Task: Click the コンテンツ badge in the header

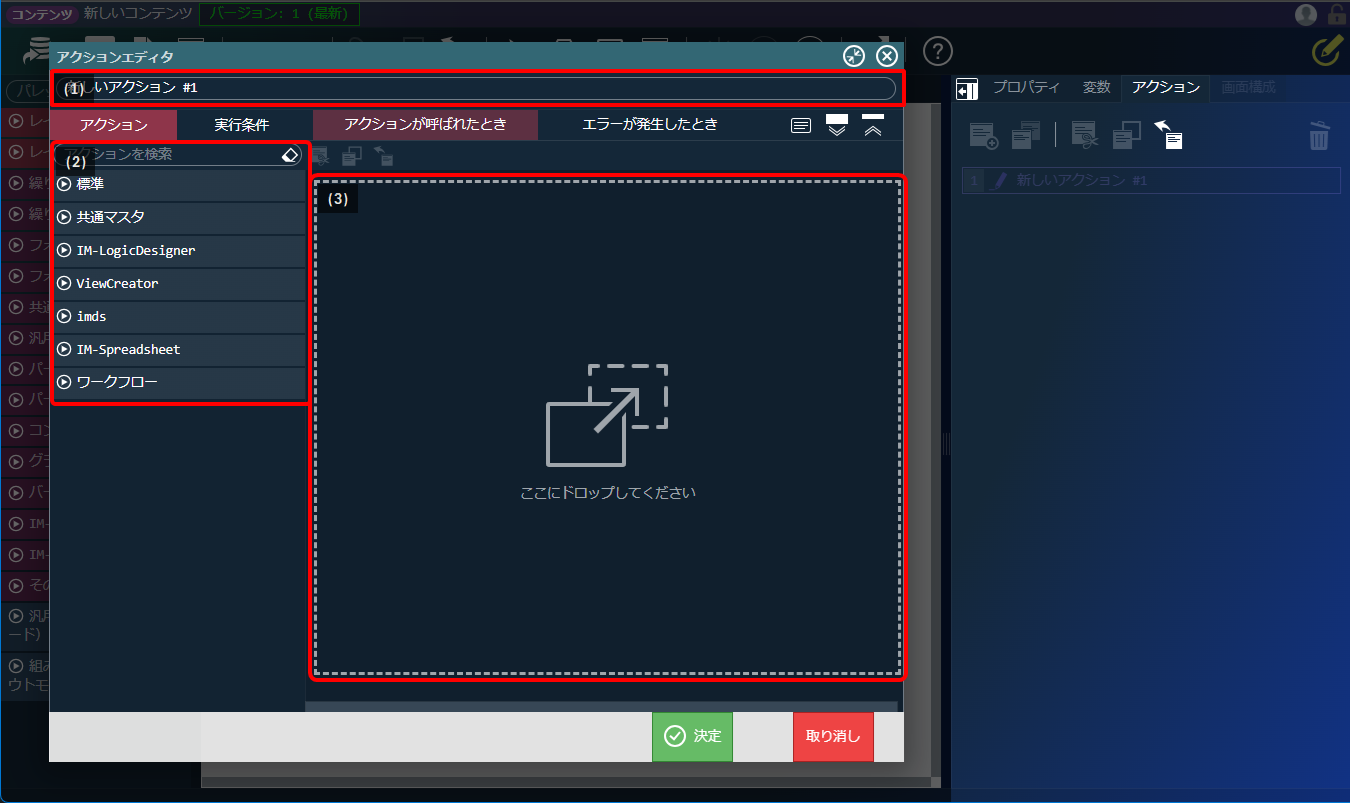Action: 44,14
